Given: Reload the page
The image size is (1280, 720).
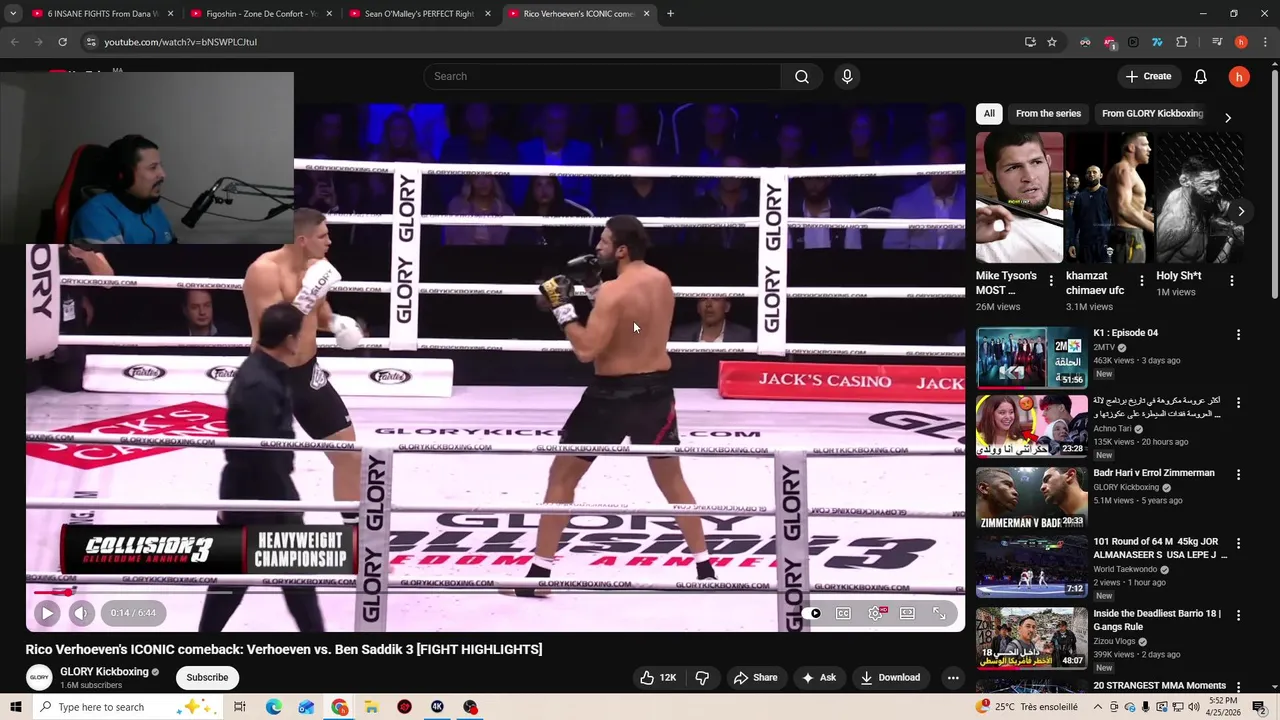Looking at the screenshot, I should (62, 42).
